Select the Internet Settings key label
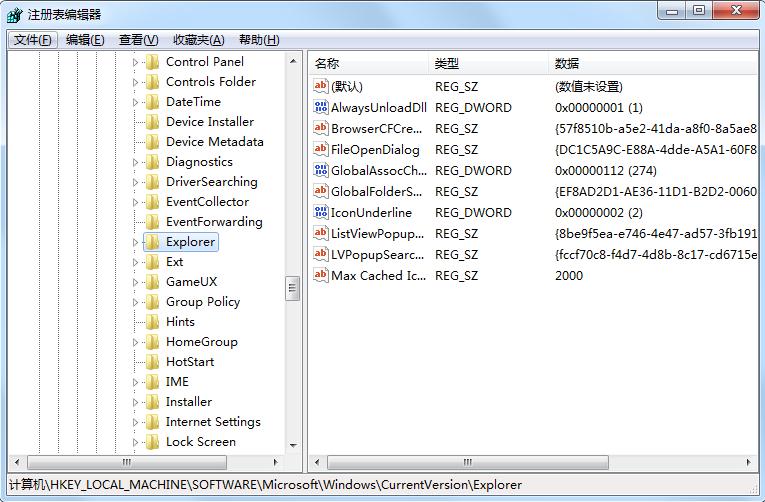765x502 pixels. point(213,422)
